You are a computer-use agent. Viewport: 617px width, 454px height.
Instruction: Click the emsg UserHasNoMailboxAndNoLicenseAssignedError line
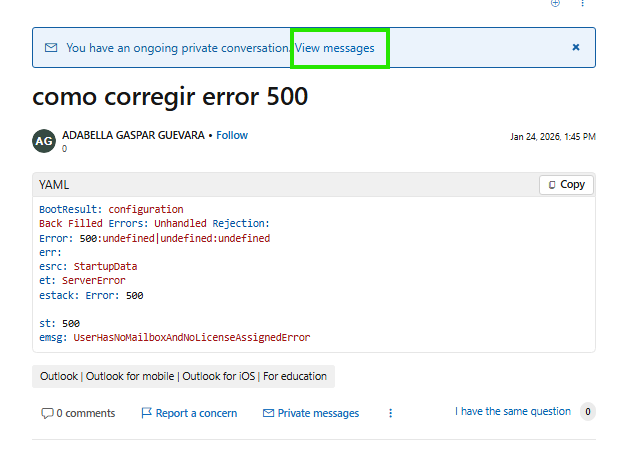coord(175,338)
